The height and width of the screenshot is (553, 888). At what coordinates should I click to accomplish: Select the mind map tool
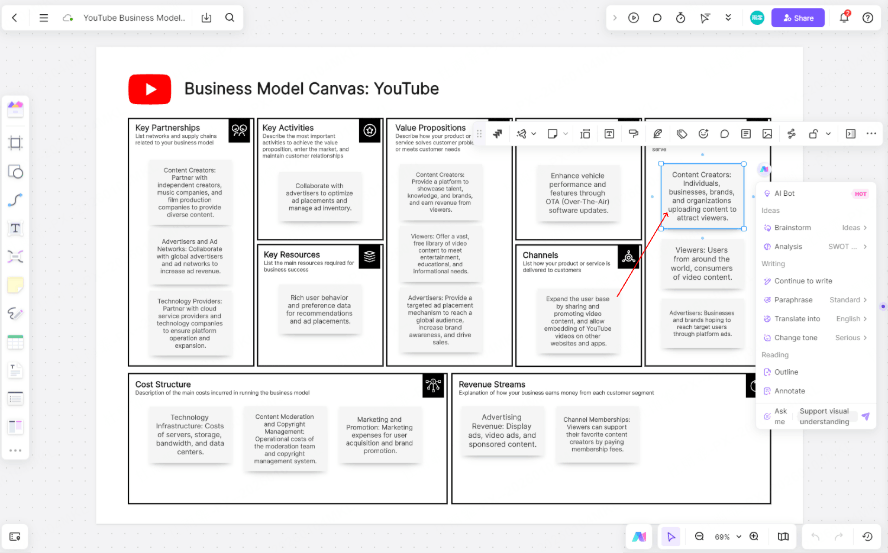[x=15, y=257]
